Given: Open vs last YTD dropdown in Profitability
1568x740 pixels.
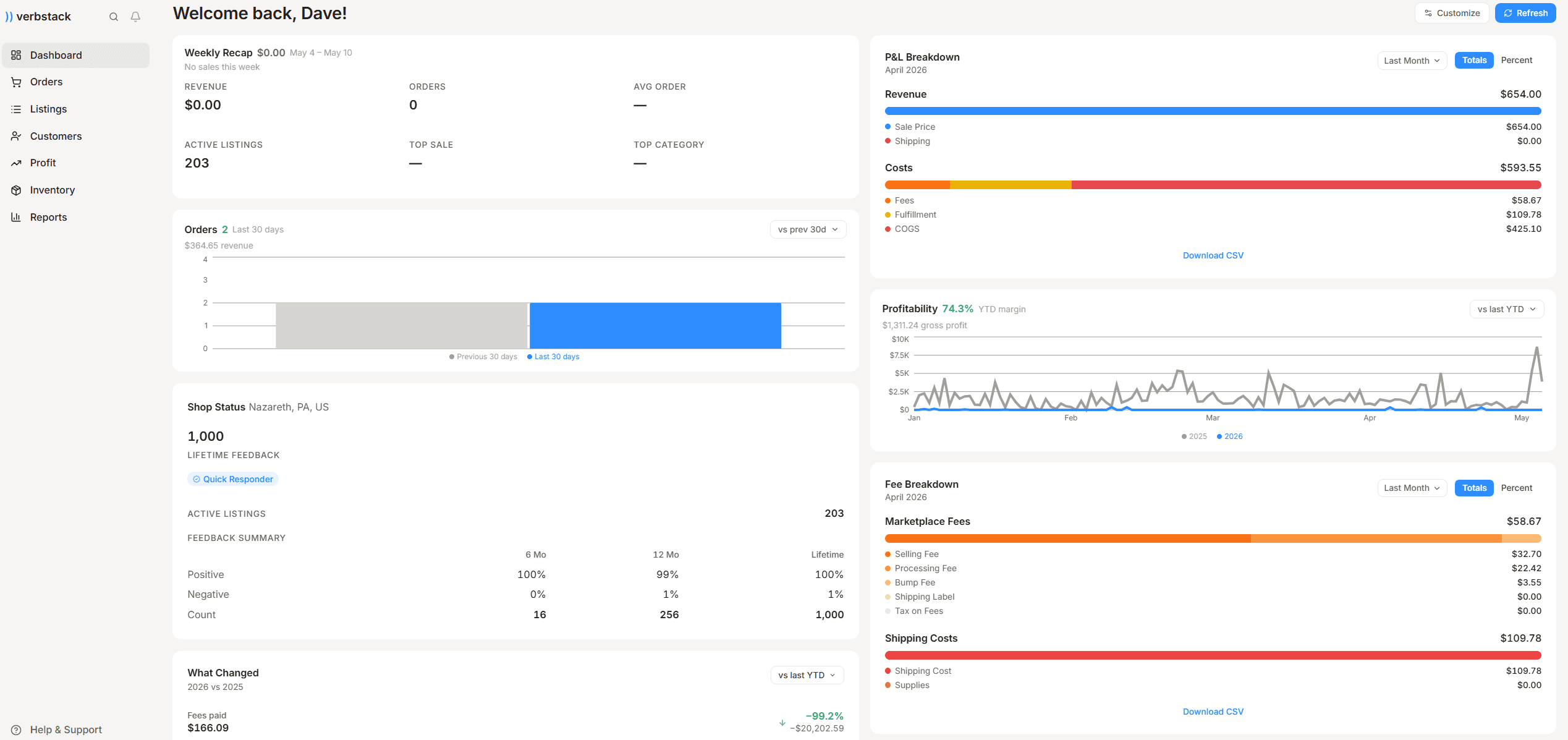Looking at the screenshot, I should point(1506,309).
